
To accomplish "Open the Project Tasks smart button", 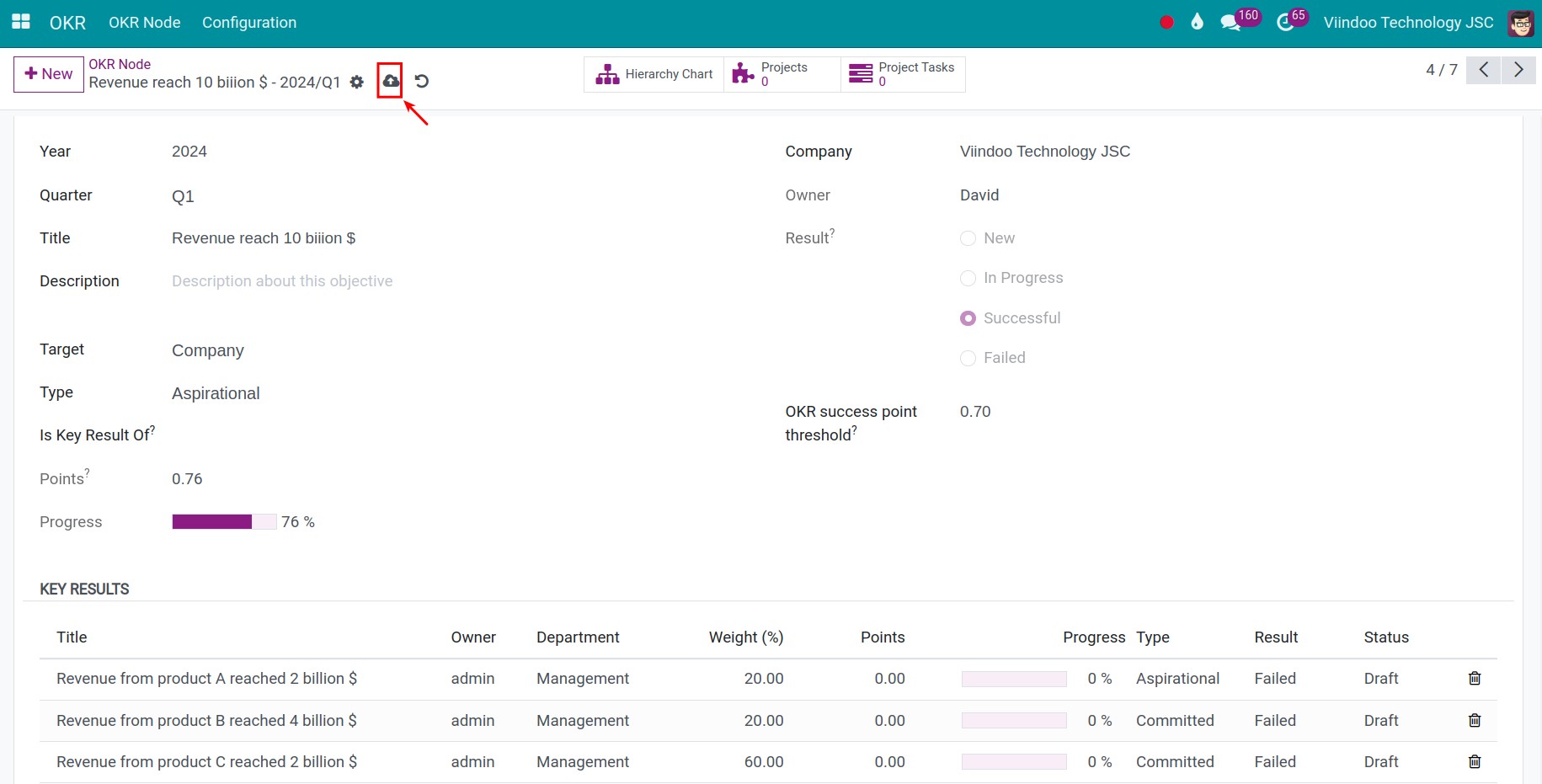I will pyautogui.click(x=901, y=74).
